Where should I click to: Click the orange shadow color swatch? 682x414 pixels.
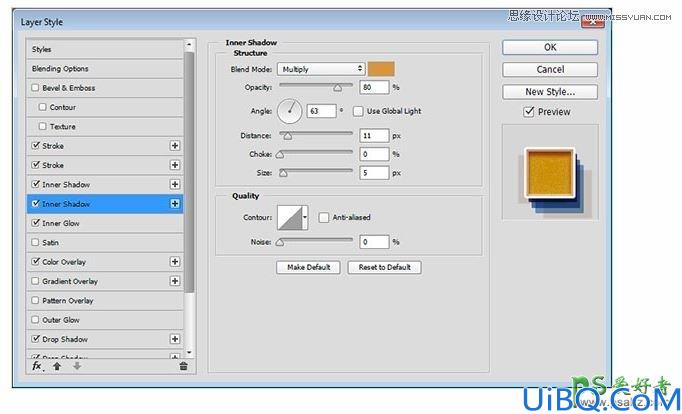[381, 69]
